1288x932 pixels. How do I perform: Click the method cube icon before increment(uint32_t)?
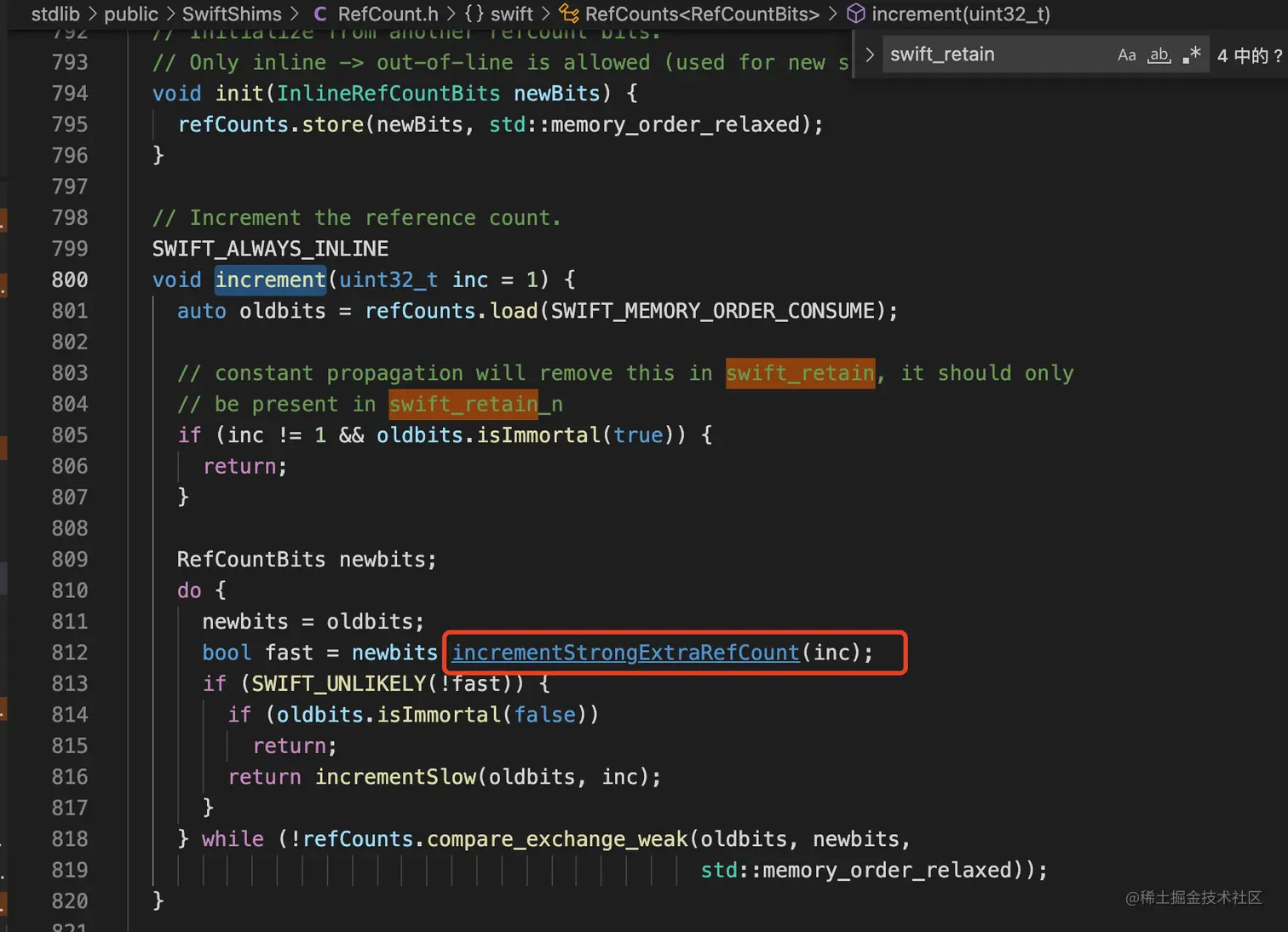[x=854, y=14]
